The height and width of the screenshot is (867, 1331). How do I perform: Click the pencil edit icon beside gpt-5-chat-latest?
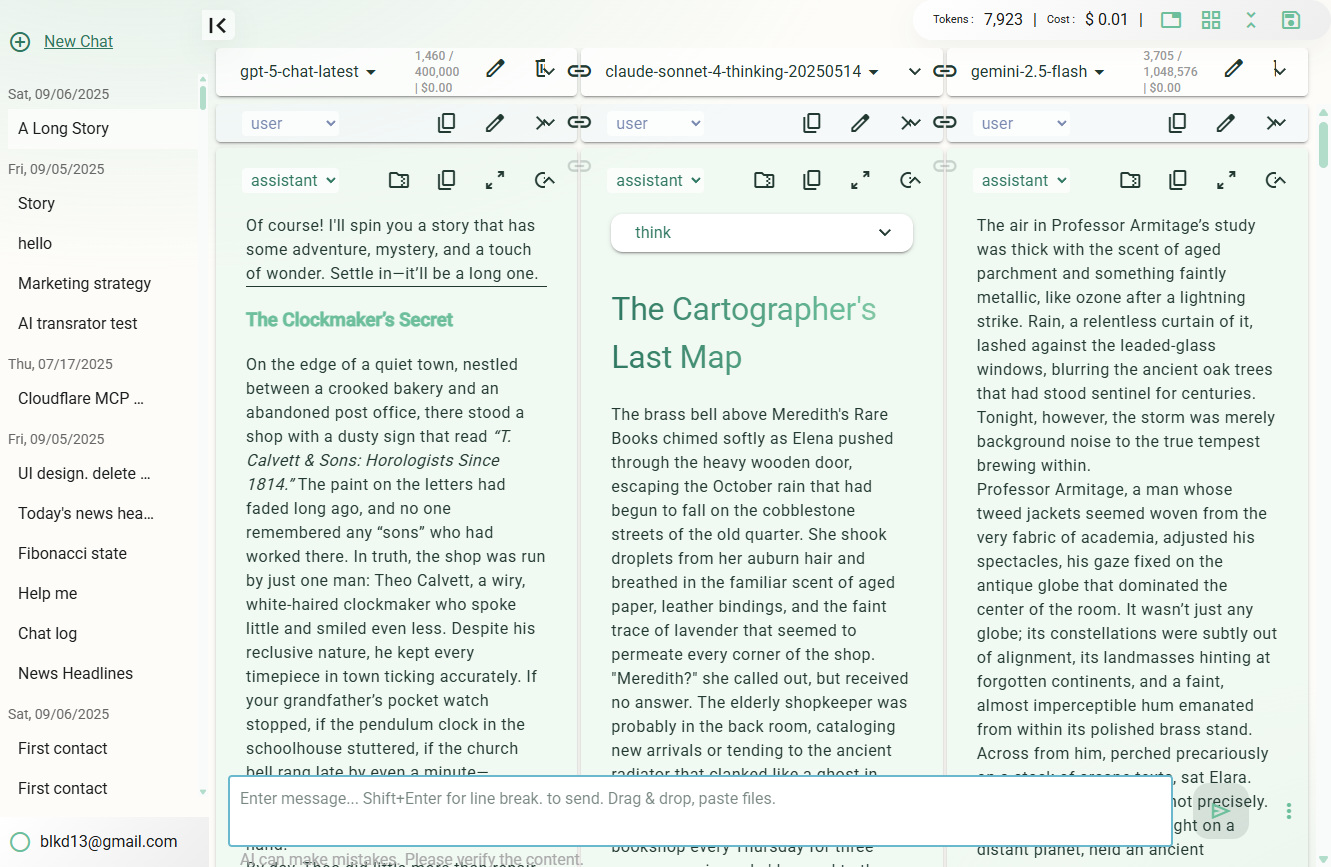click(495, 69)
